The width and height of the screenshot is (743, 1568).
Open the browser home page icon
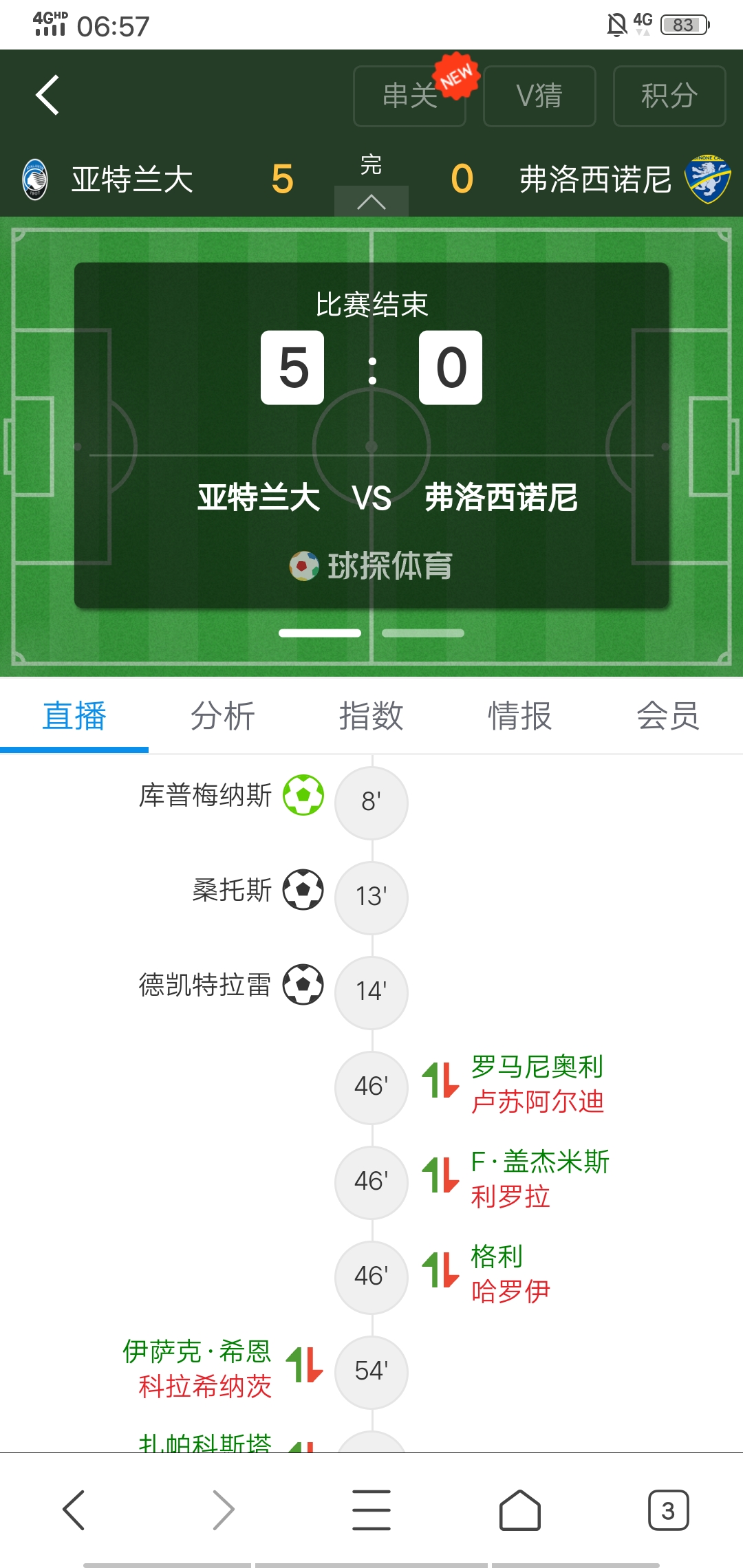[x=519, y=1510]
